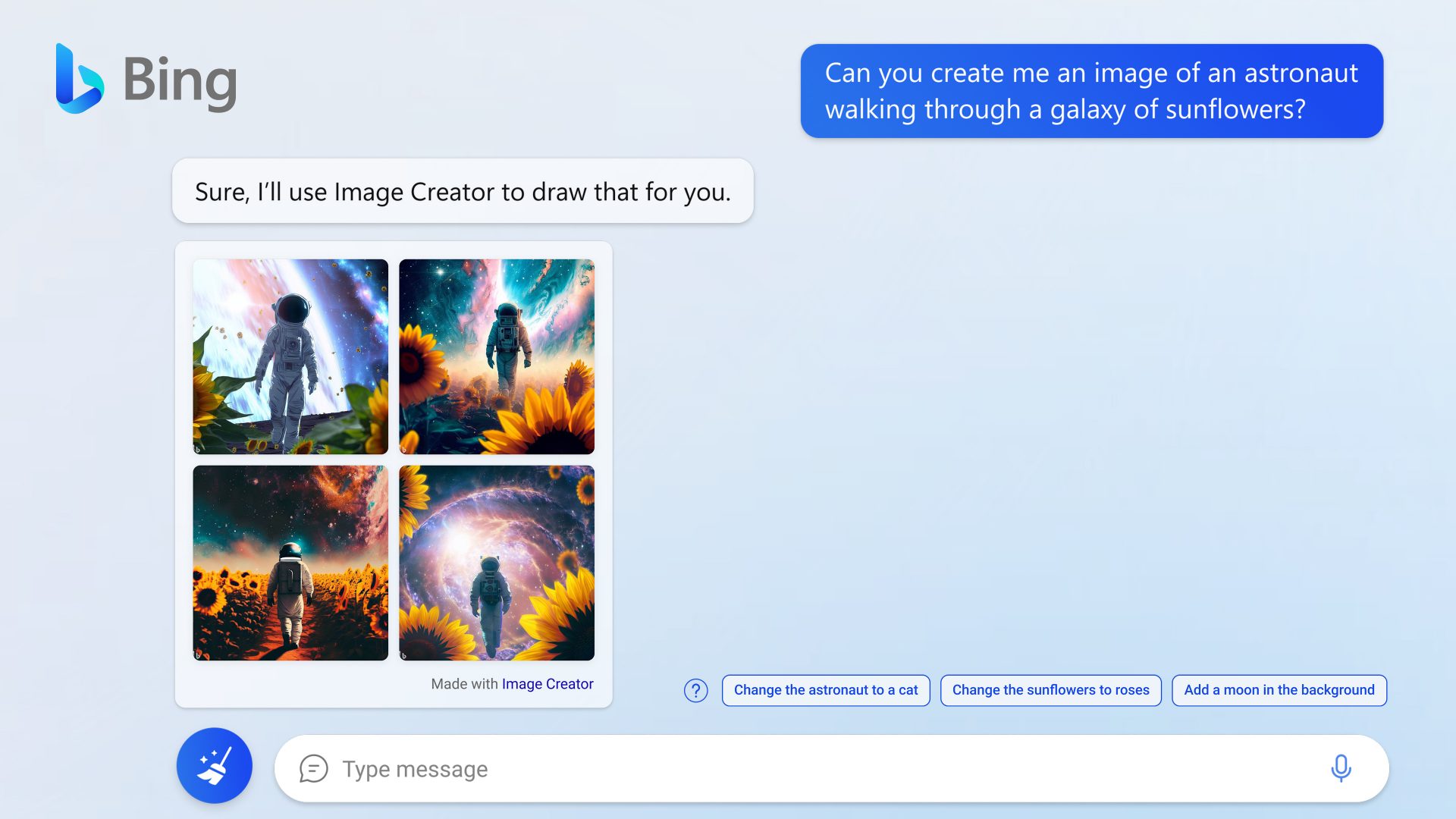Viewport: 1456px width, 819px height.
Task: Click the message compose icon
Action: (x=314, y=768)
